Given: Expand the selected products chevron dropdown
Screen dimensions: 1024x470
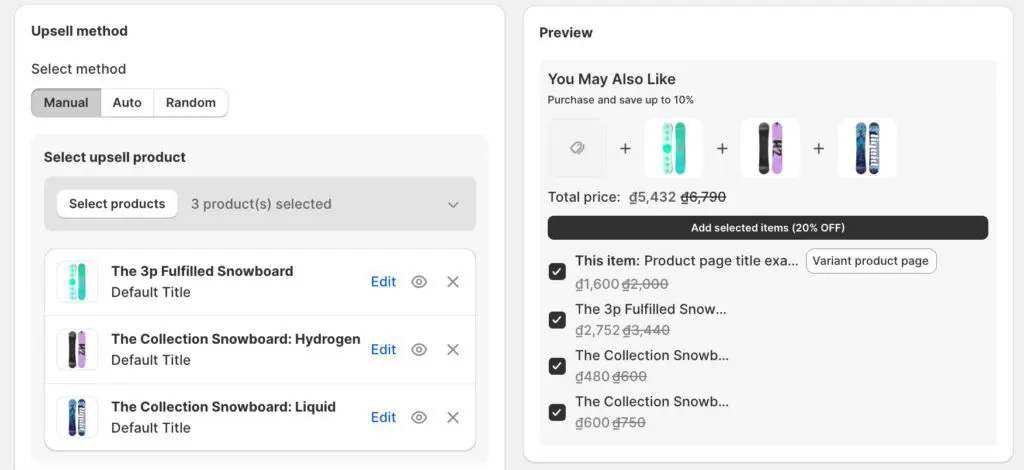Looking at the screenshot, I should click(x=453, y=205).
